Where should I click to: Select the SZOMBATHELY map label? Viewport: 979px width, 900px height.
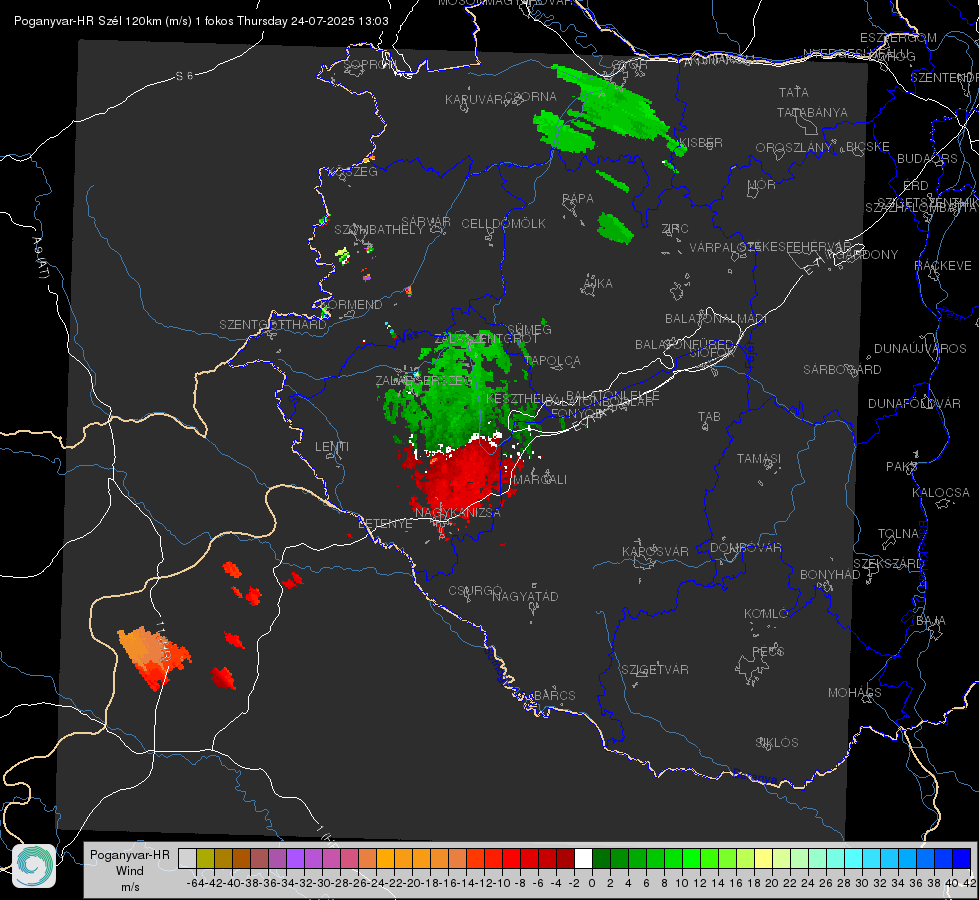tap(379, 230)
